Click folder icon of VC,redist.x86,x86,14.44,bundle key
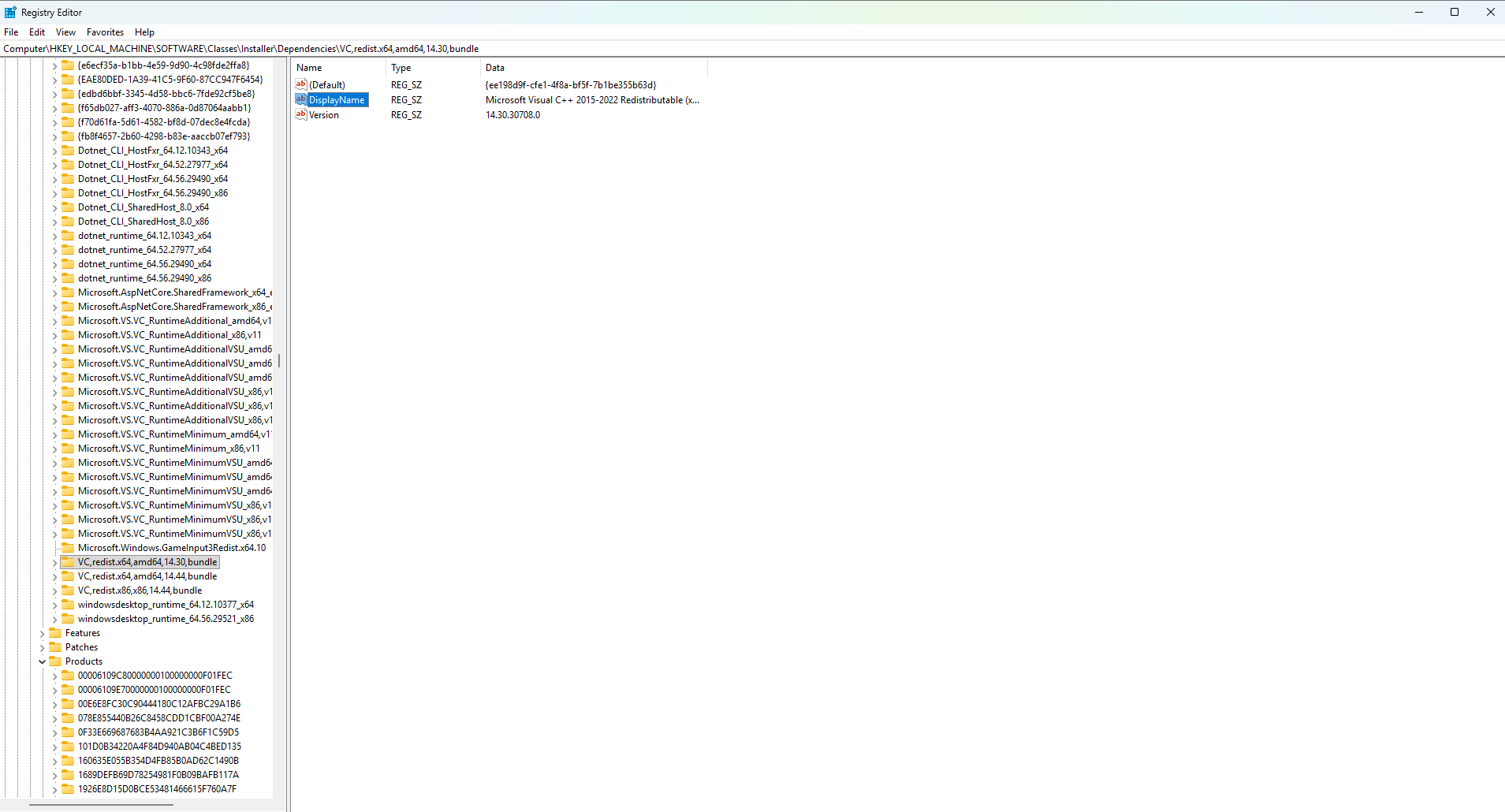 (68, 590)
